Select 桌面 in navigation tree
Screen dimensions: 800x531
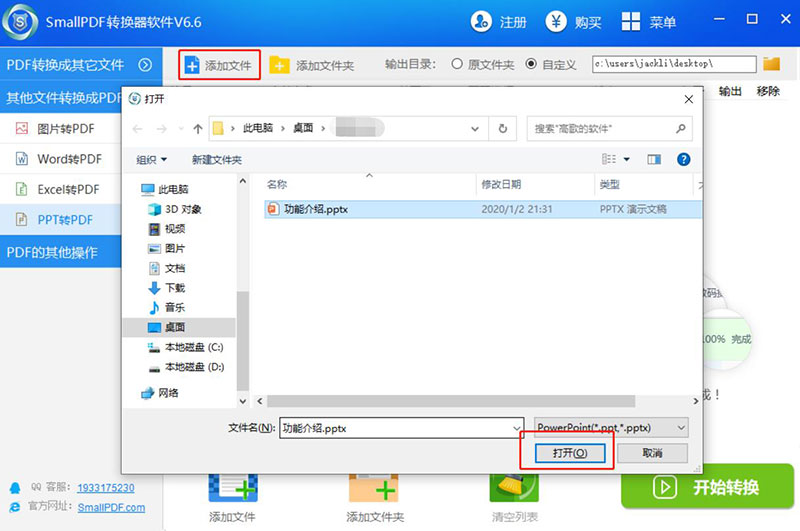click(179, 327)
